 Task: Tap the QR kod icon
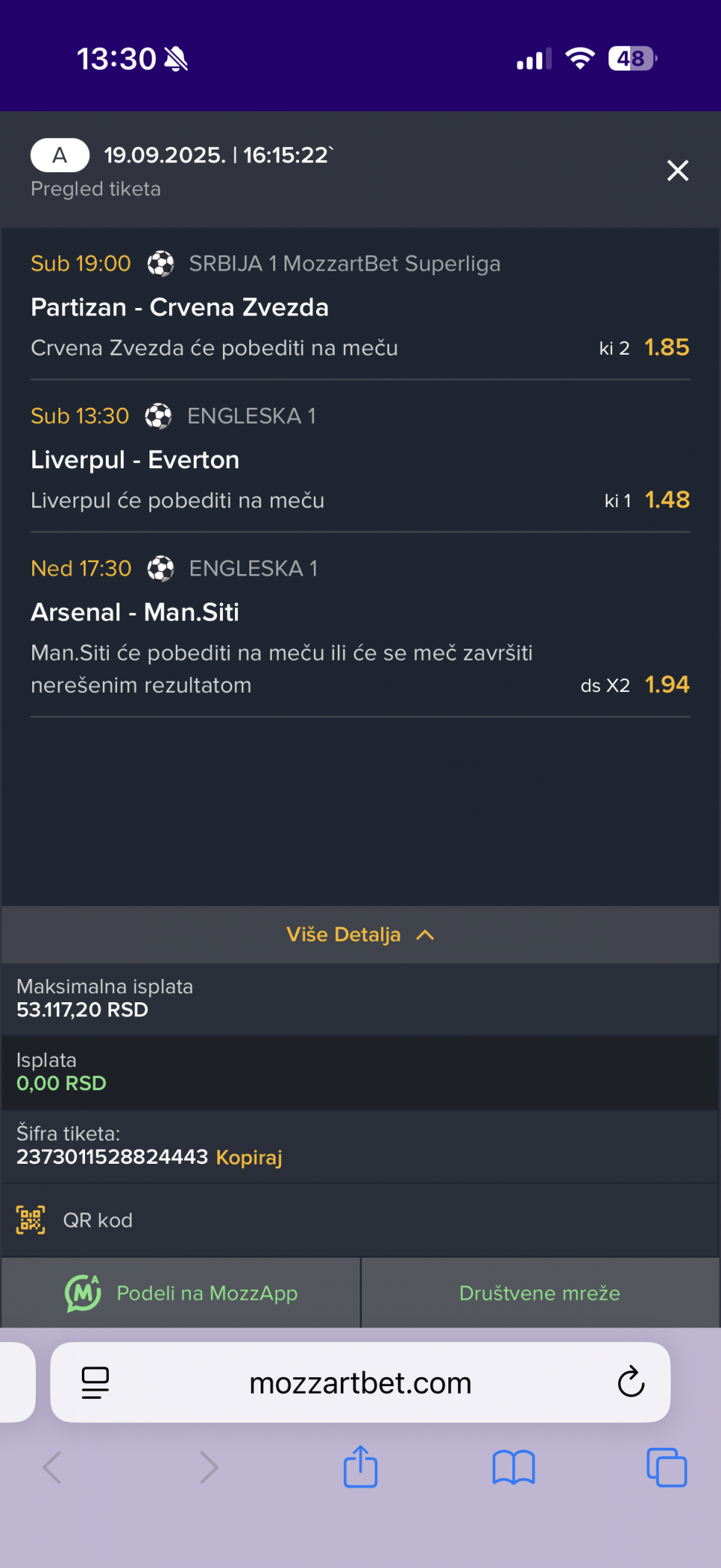click(x=31, y=1220)
